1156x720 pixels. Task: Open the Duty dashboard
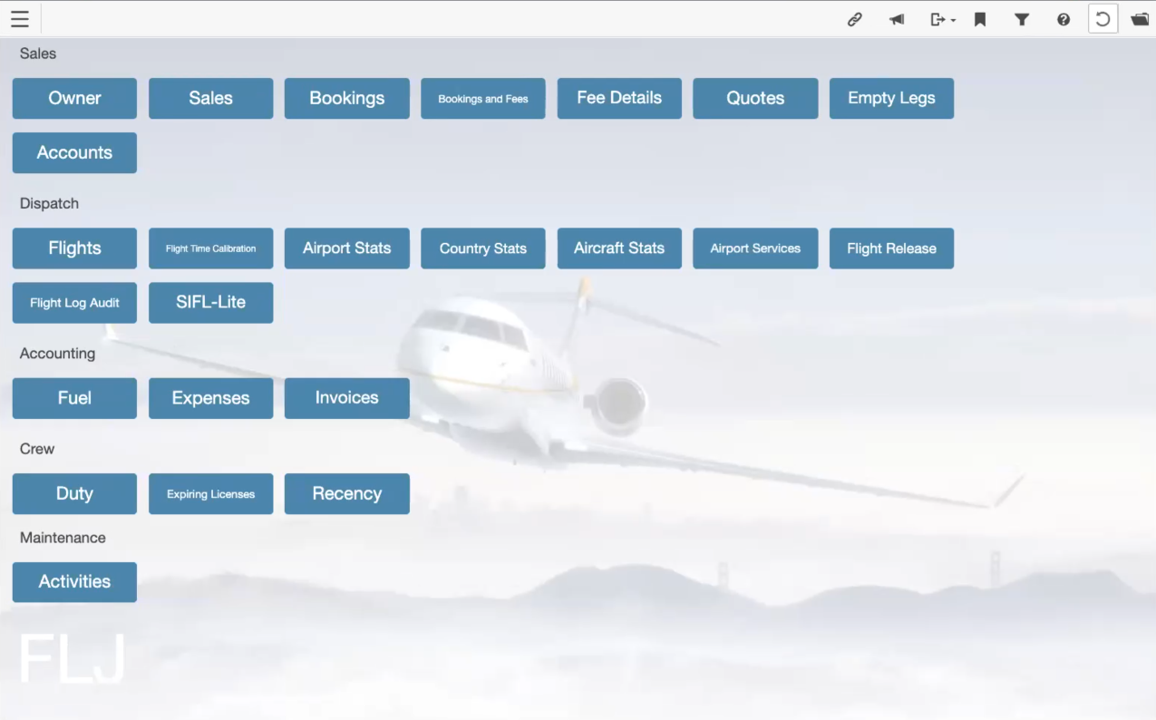click(74, 494)
